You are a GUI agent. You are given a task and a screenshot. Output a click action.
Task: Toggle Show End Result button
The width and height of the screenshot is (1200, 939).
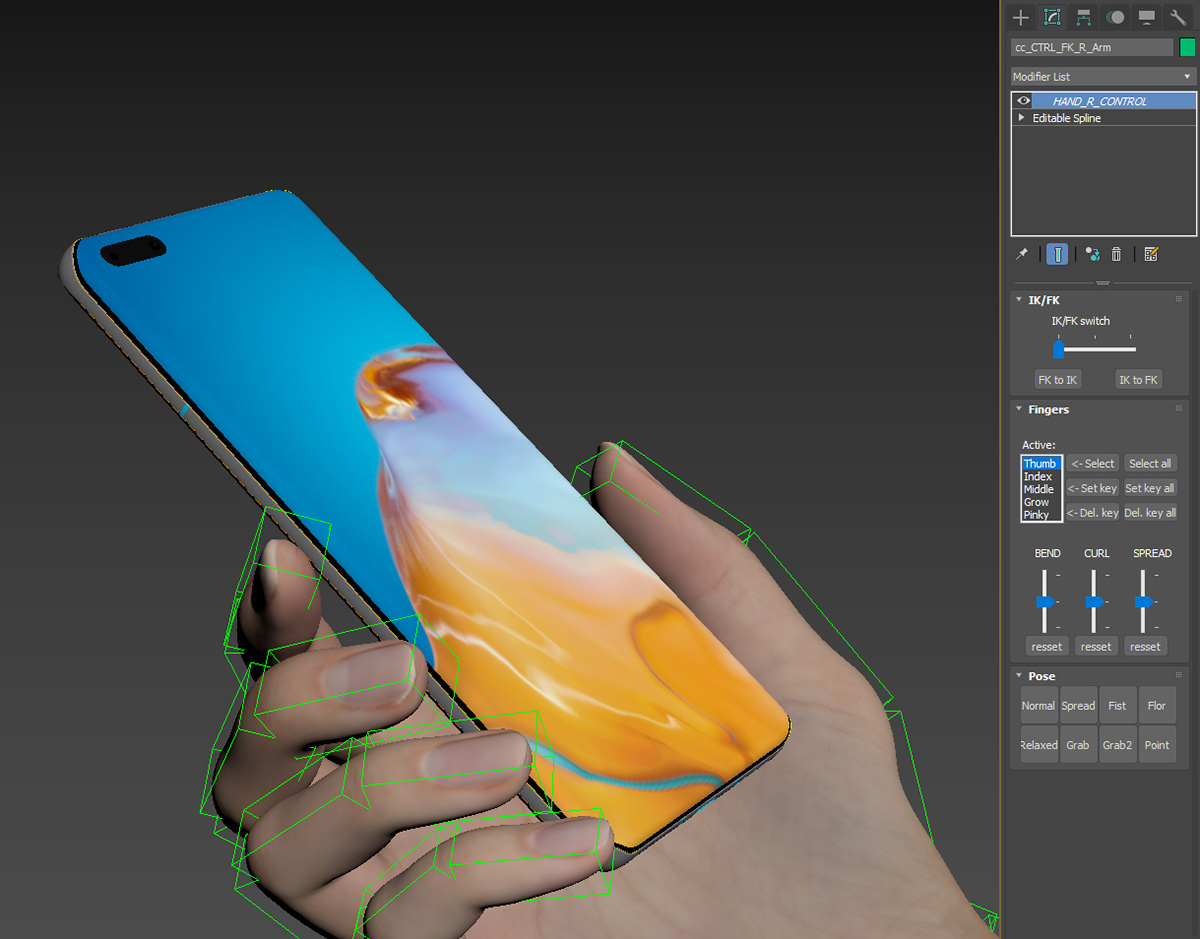coord(1057,254)
